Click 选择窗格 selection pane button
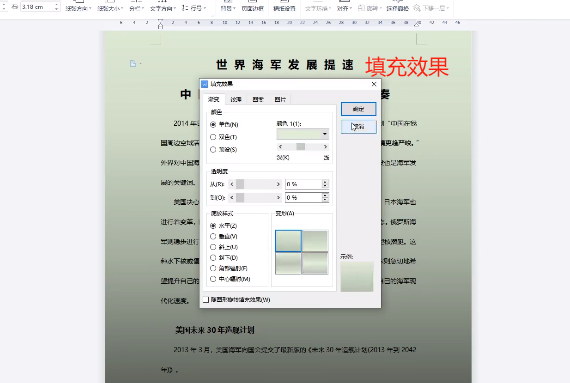This screenshot has height=383, width=570. coord(397,8)
